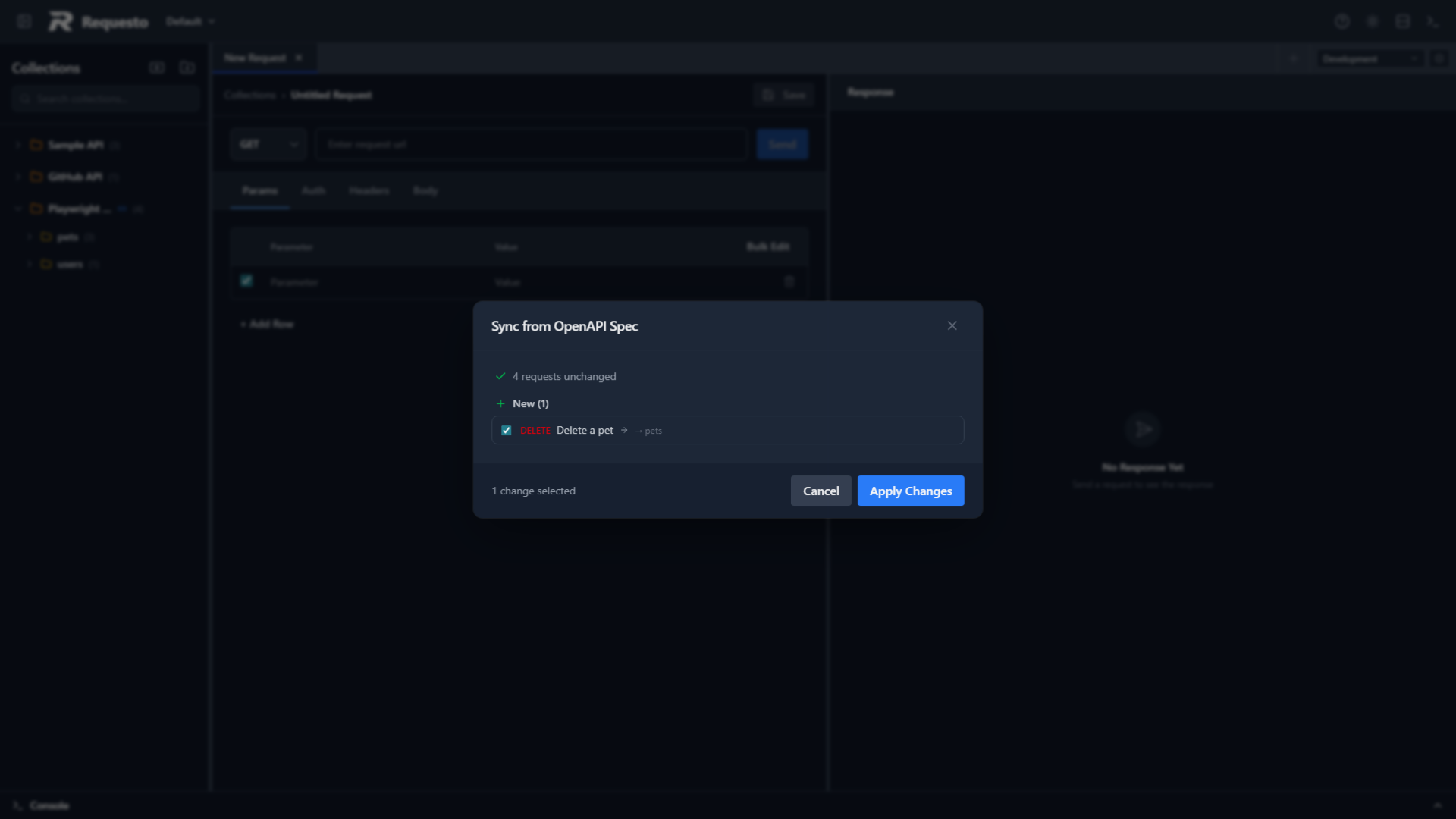Delete the parameter row using the trash icon
Viewport: 1456px width, 819px height.
[x=789, y=281]
